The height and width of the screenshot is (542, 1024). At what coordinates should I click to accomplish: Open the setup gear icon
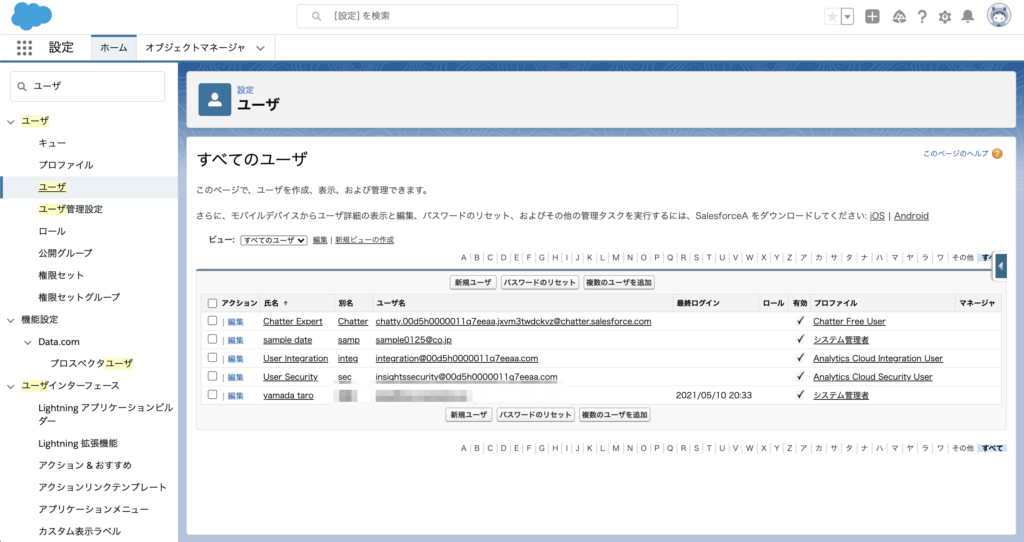click(945, 17)
